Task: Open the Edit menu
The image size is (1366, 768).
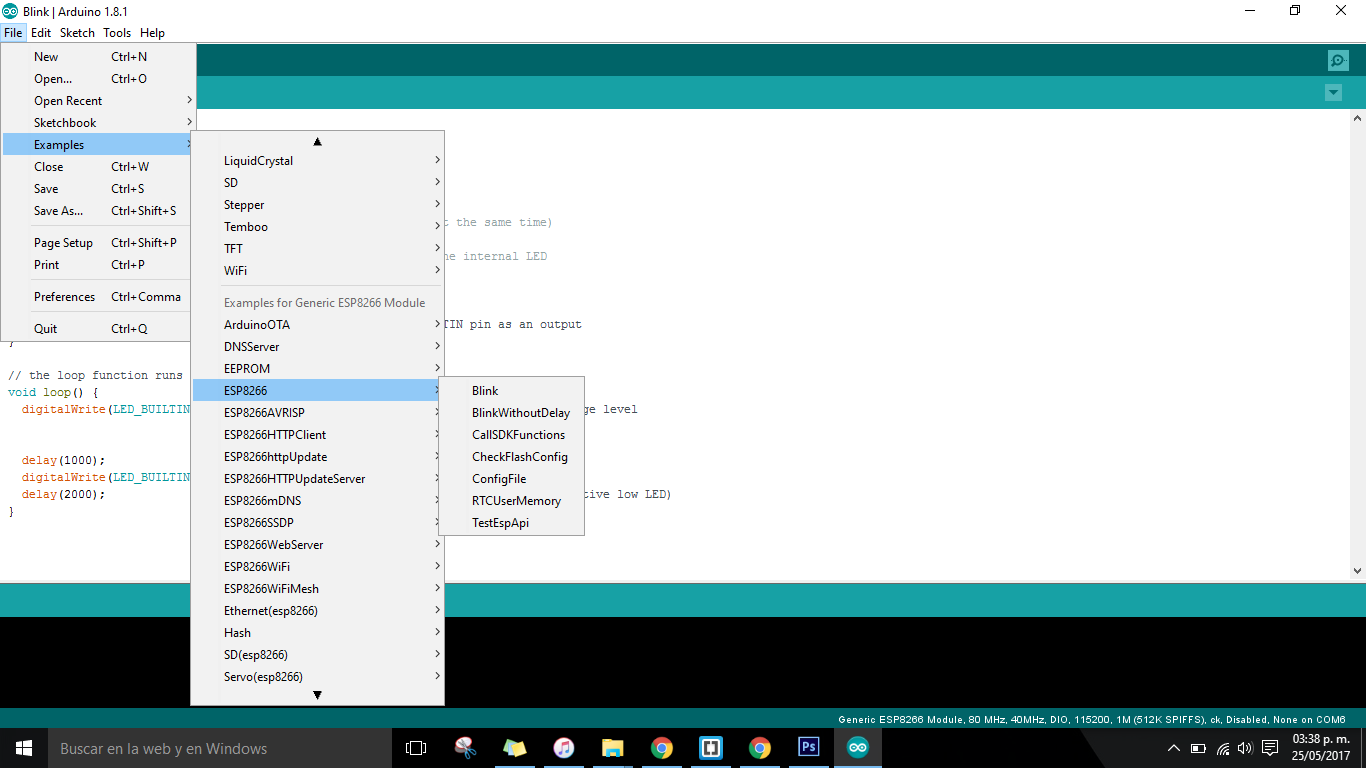Action: (41, 33)
